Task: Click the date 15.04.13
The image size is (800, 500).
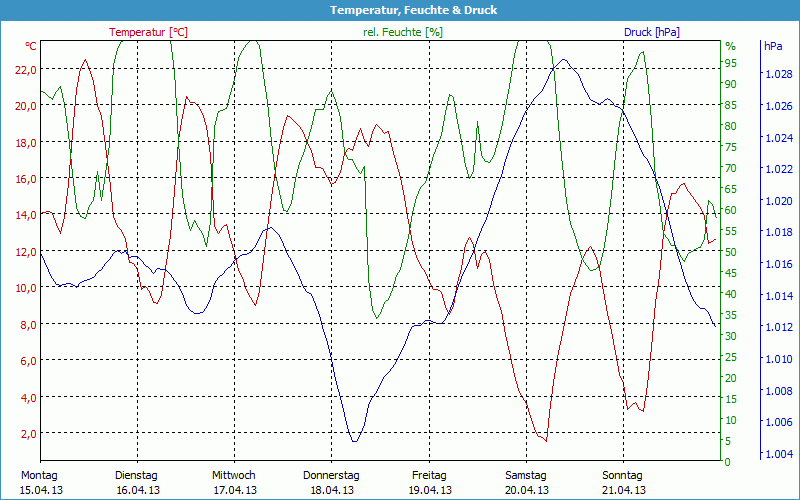Action: point(41,491)
